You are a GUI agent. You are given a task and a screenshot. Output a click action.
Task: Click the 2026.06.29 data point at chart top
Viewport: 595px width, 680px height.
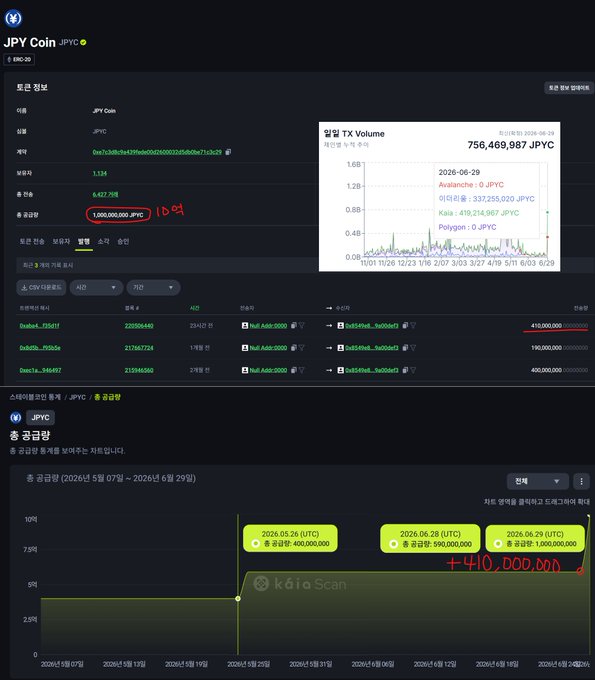588,516
